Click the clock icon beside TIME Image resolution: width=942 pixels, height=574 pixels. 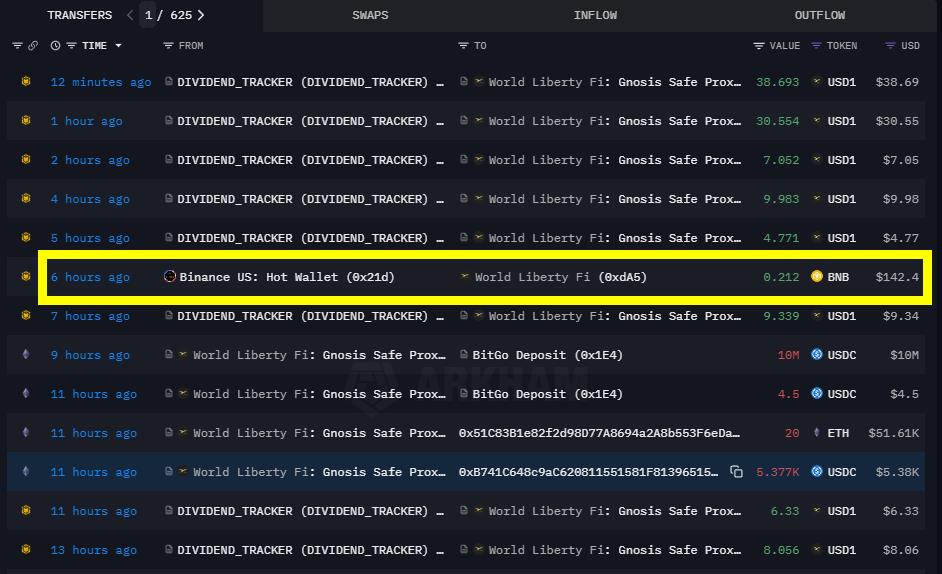click(x=55, y=46)
